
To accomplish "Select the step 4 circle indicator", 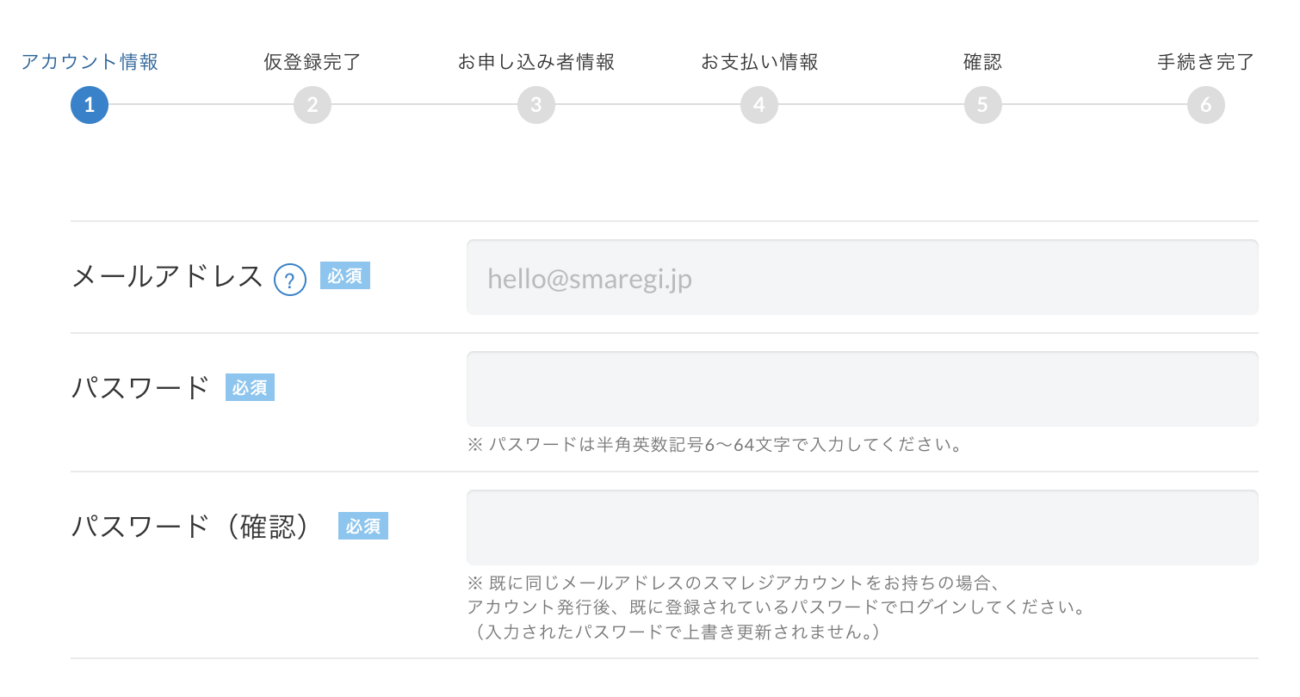I will [759, 105].
